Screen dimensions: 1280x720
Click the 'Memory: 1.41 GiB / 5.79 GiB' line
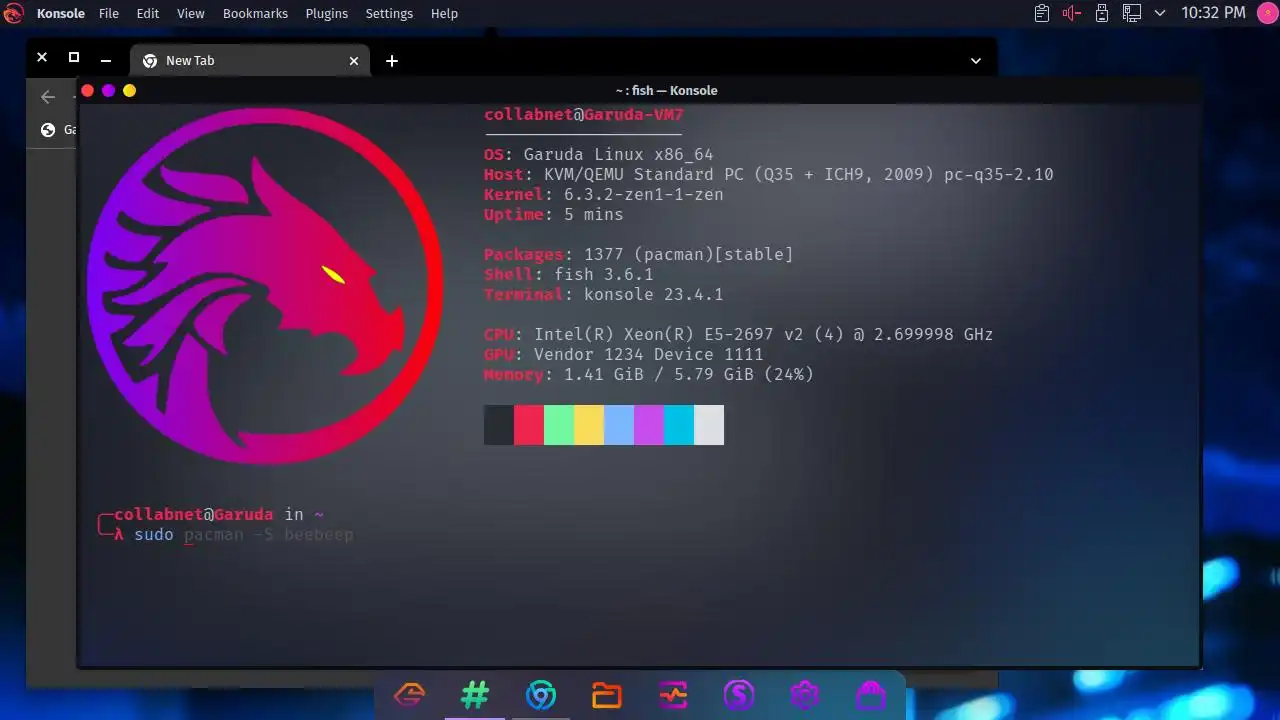pyautogui.click(x=649, y=374)
